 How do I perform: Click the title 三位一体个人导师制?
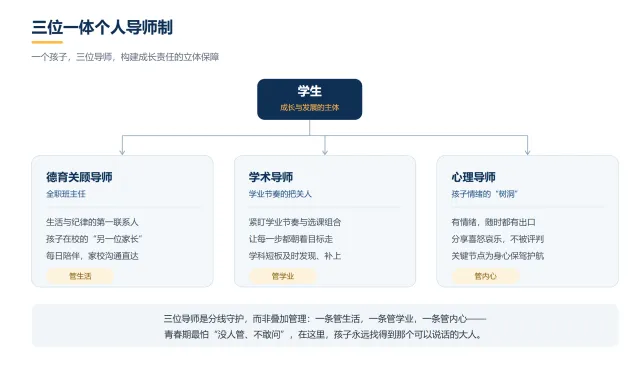click(102, 27)
